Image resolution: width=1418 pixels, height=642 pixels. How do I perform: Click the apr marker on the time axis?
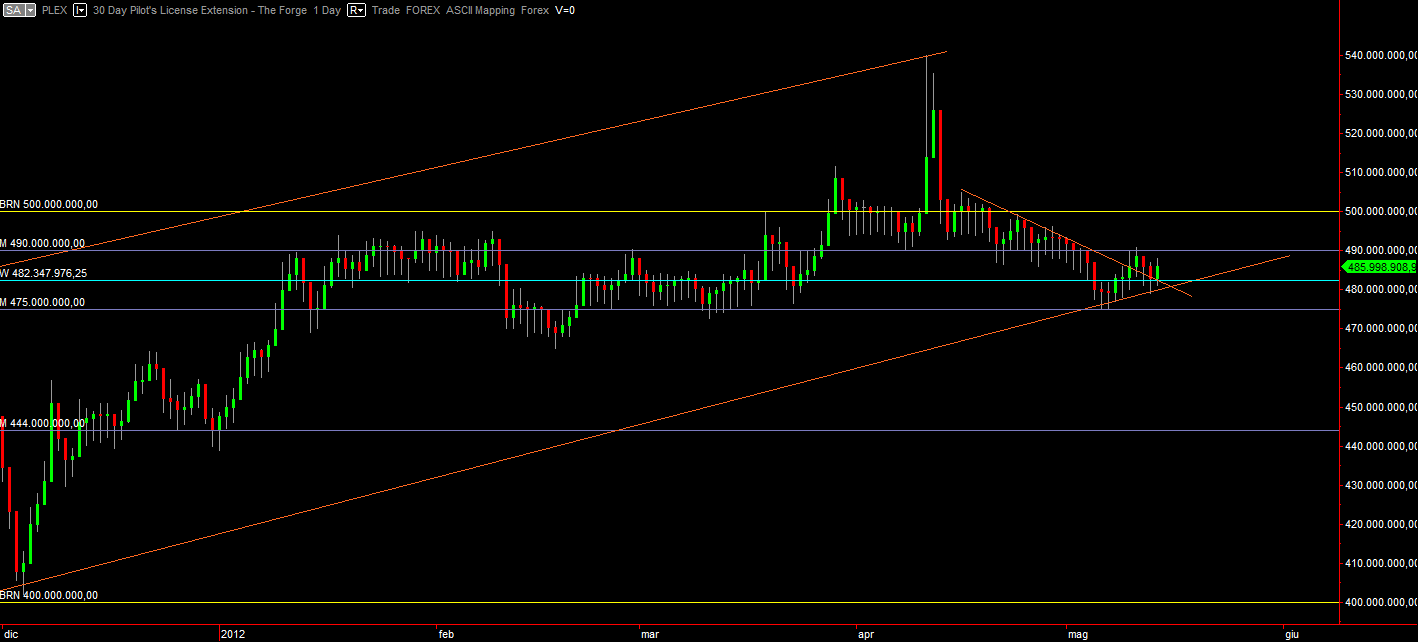866,634
